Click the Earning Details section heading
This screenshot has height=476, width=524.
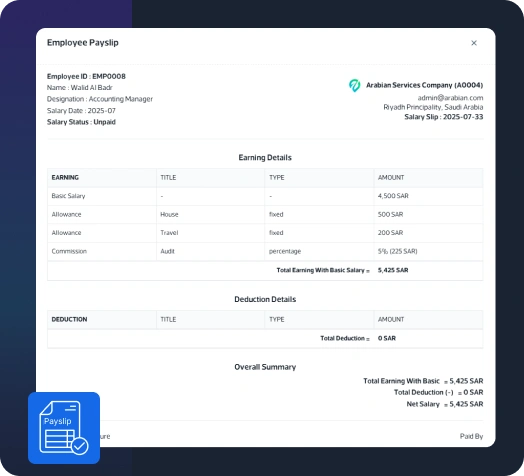pyautogui.click(x=265, y=157)
